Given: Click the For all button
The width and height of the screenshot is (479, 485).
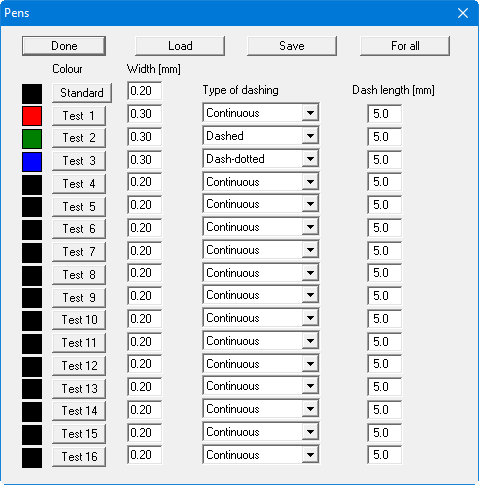Looking at the screenshot, I should point(405,46).
